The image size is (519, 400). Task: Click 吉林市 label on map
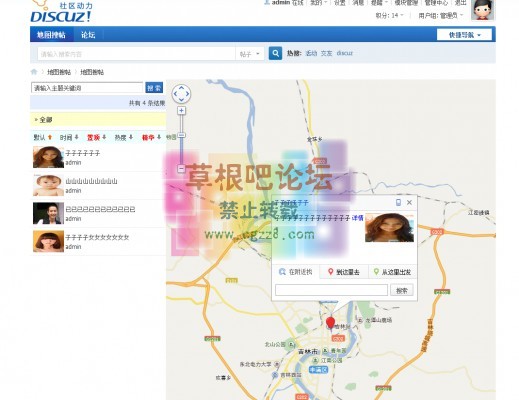click(308, 352)
